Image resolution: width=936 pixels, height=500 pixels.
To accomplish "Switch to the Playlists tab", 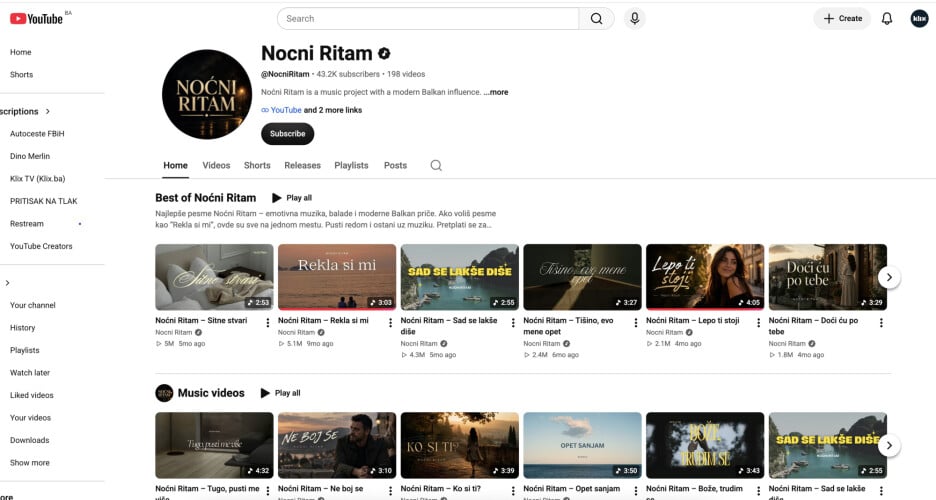I will [x=352, y=165].
